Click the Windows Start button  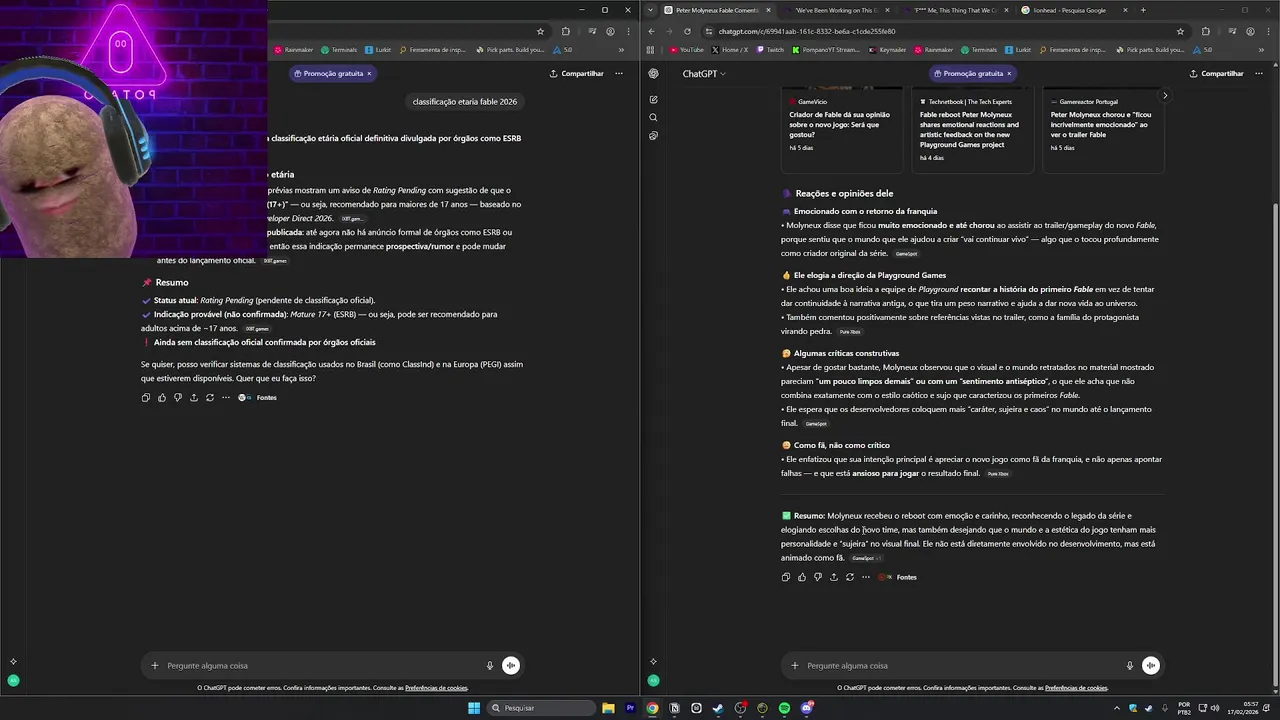(x=474, y=708)
